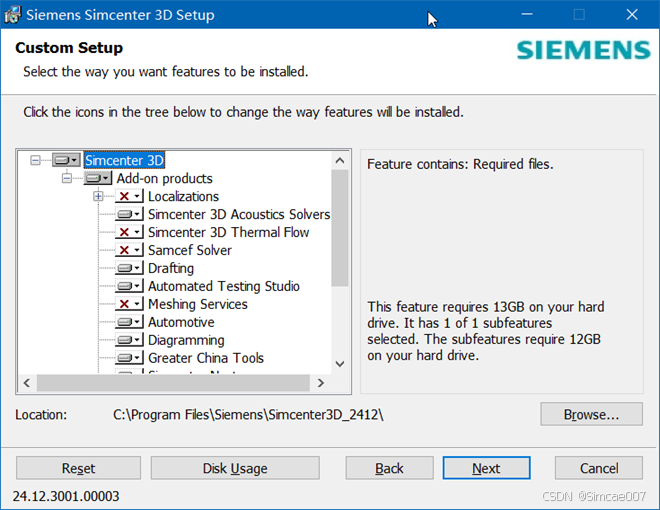
Task: Proceed with the Next button
Action: (486, 468)
